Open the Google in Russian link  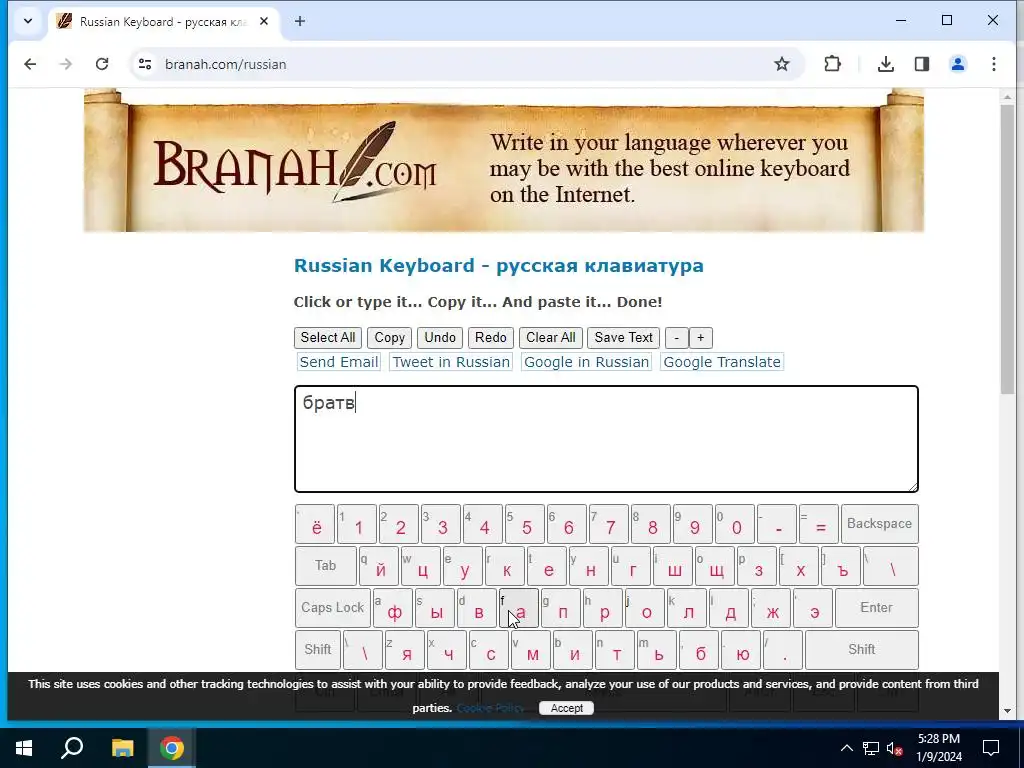click(586, 362)
